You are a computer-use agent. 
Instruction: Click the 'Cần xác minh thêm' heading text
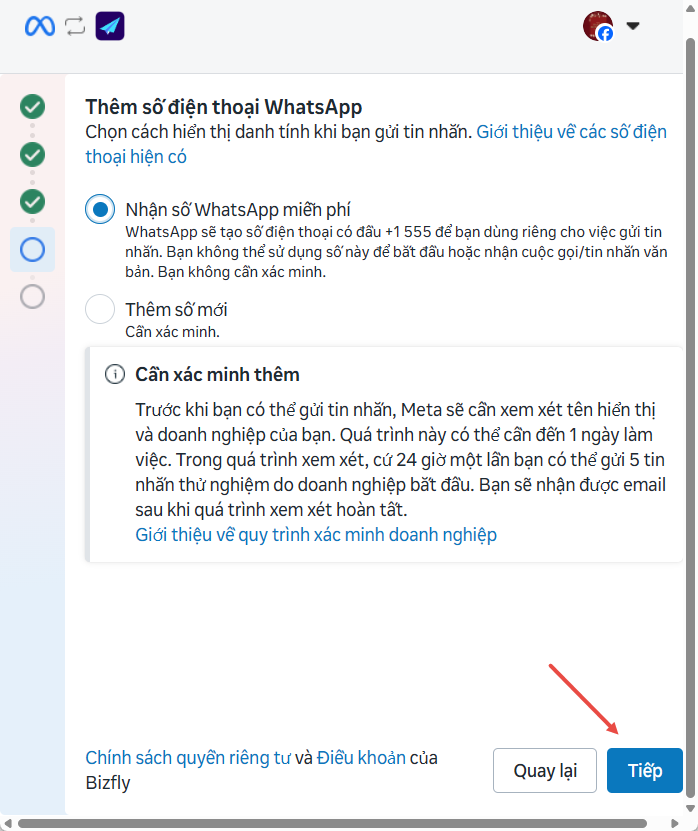217,374
